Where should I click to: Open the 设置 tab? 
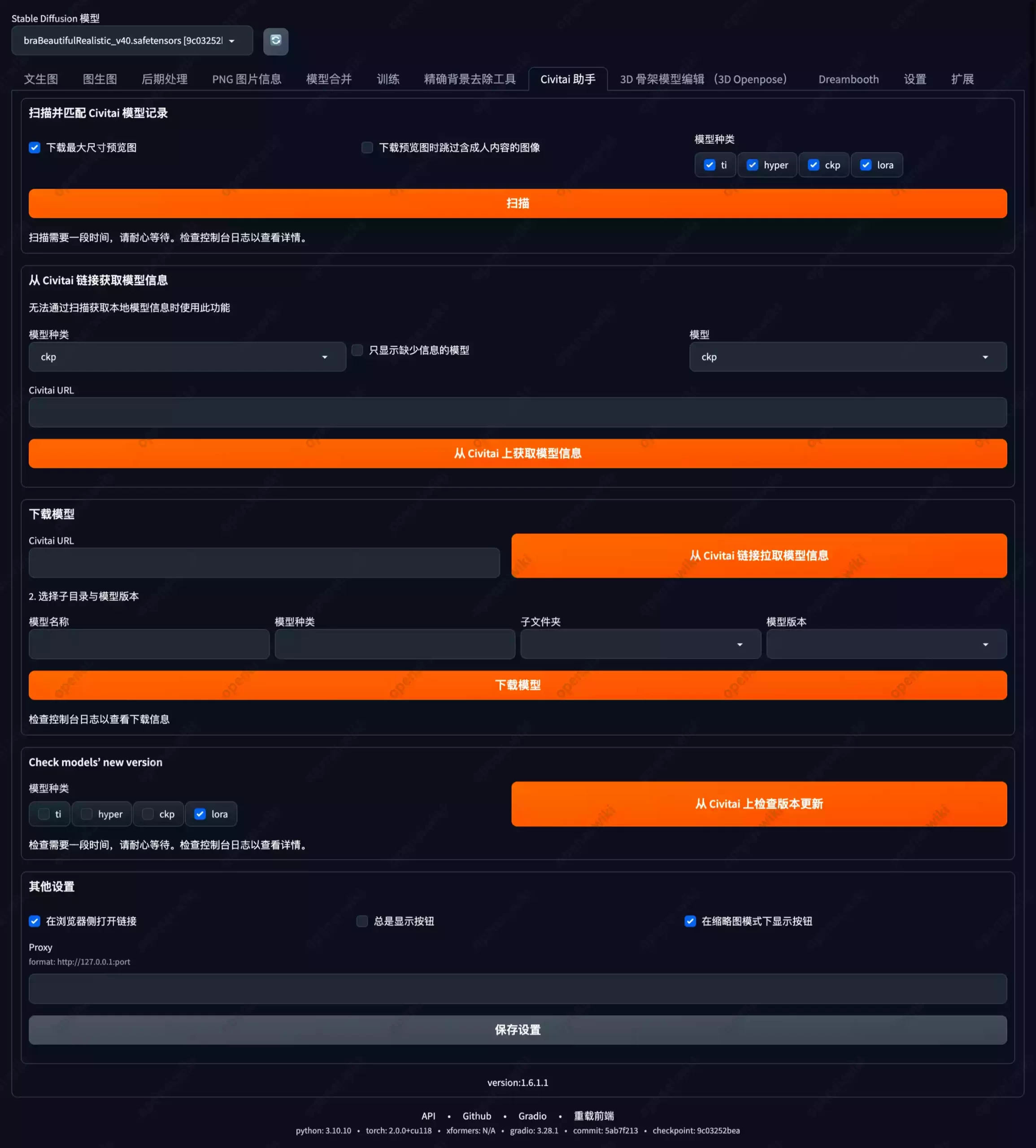[915, 79]
